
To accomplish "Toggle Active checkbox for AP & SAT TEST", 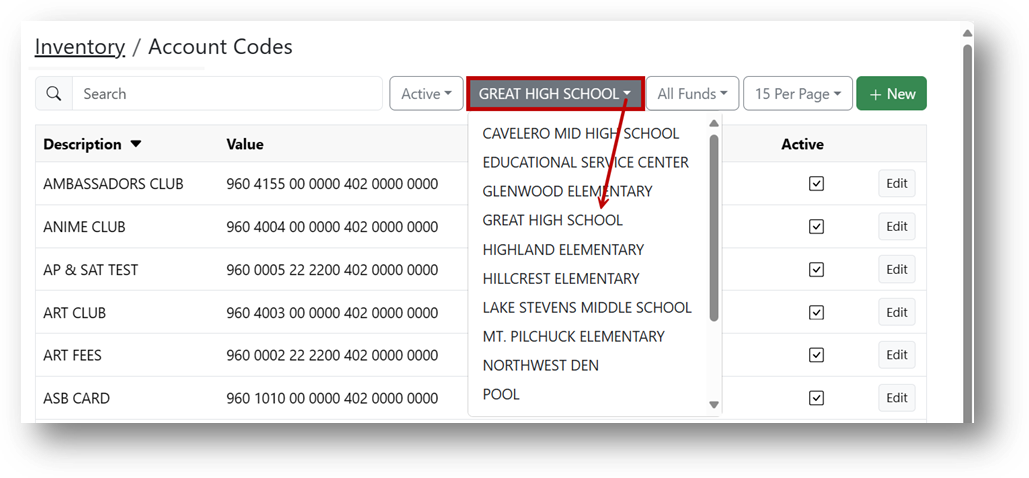I will click(x=816, y=270).
